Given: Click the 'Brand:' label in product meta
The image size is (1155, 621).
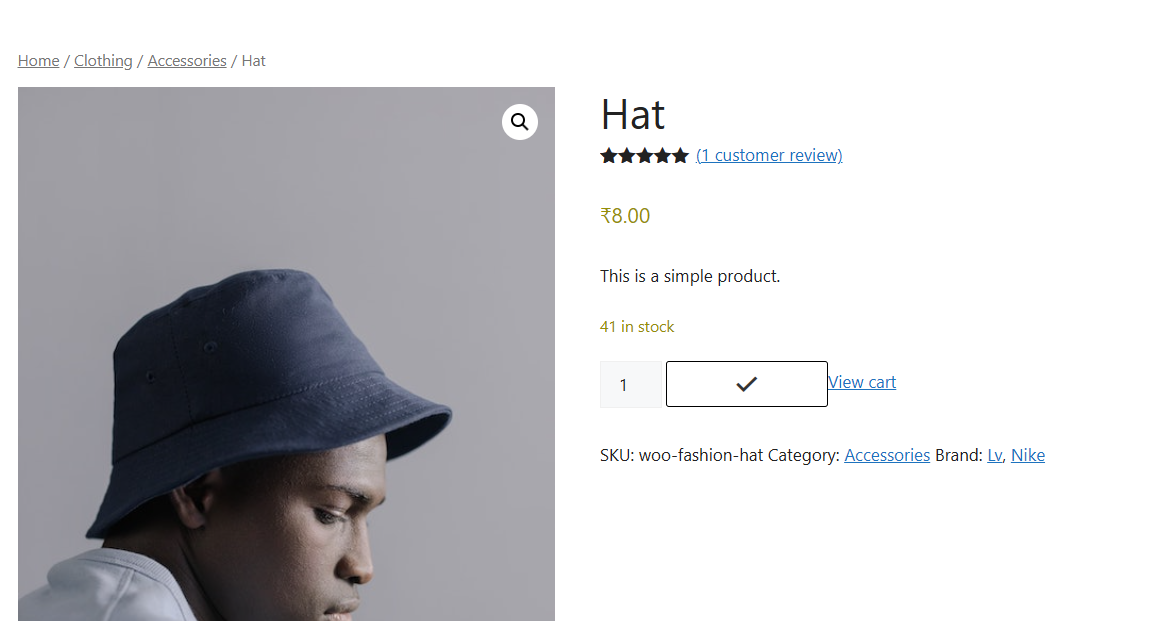Looking at the screenshot, I should pyautogui.click(x=959, y=455).
